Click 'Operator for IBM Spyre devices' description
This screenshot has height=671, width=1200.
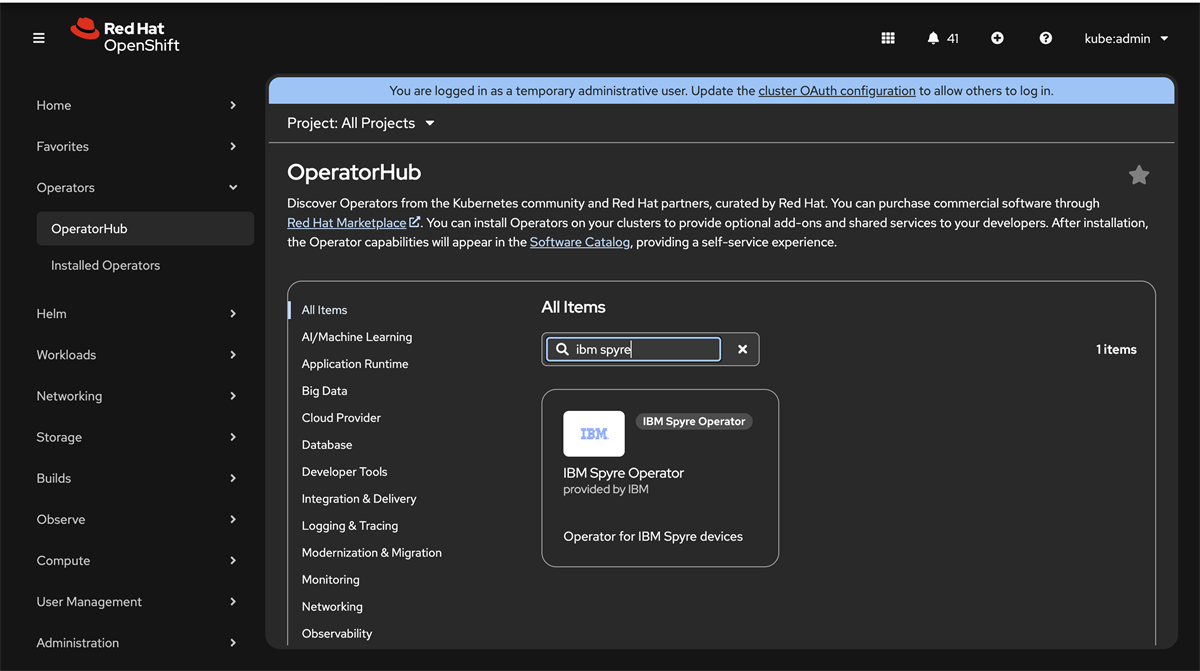(653, 536)
